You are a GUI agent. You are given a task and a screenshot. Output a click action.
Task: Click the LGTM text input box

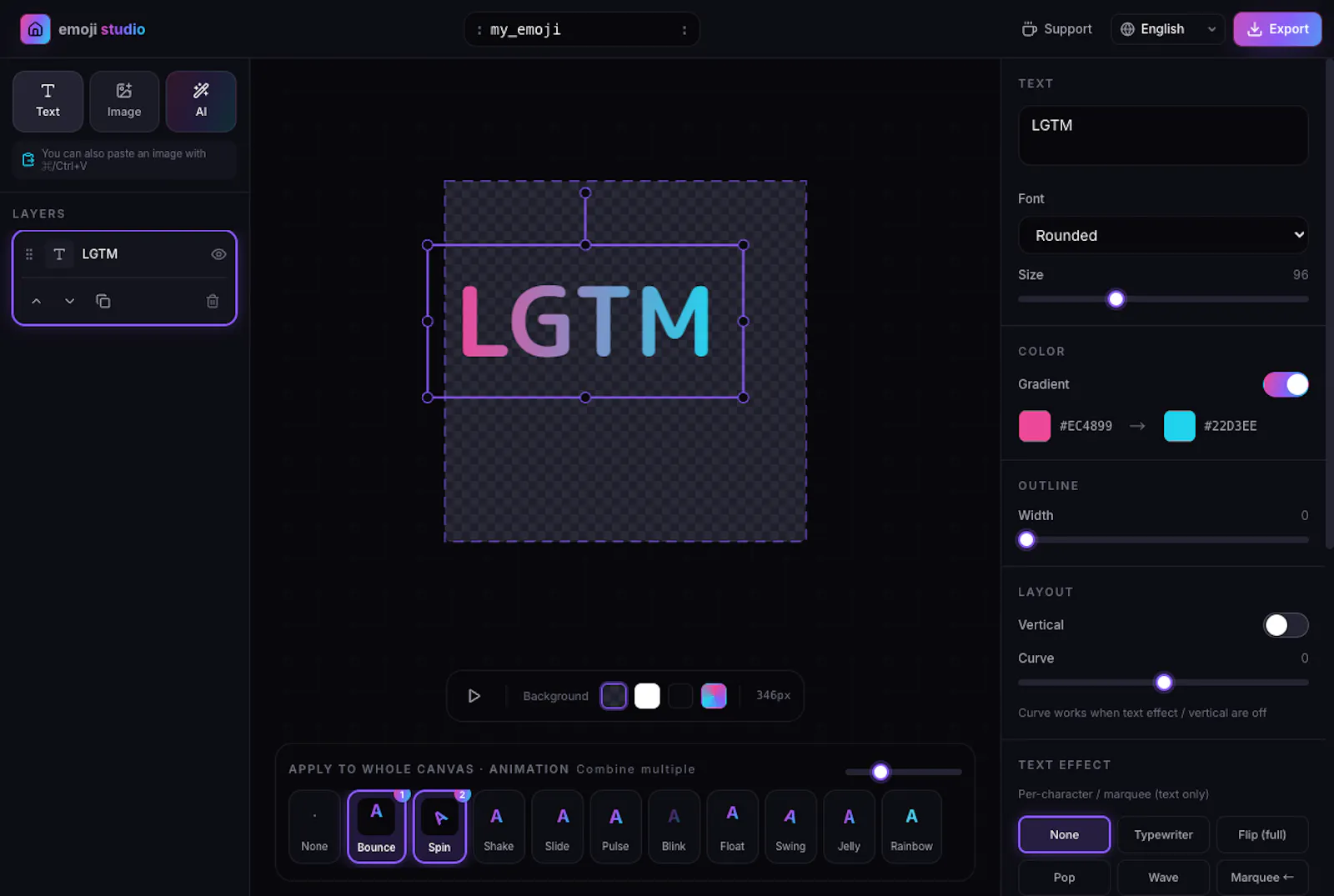coord(1163,135)
